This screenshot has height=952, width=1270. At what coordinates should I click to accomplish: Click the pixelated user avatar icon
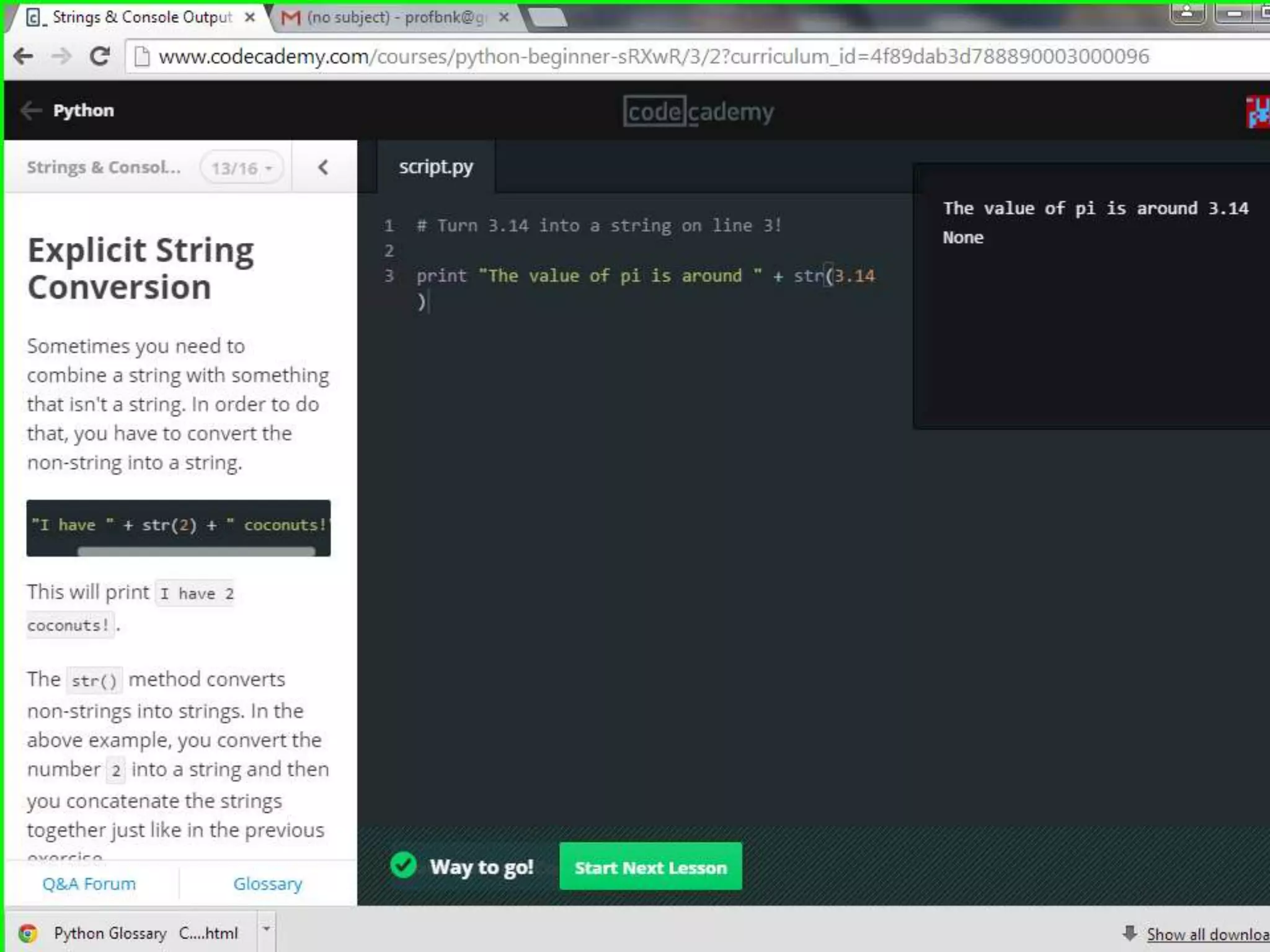click(x=1259, y=112)
